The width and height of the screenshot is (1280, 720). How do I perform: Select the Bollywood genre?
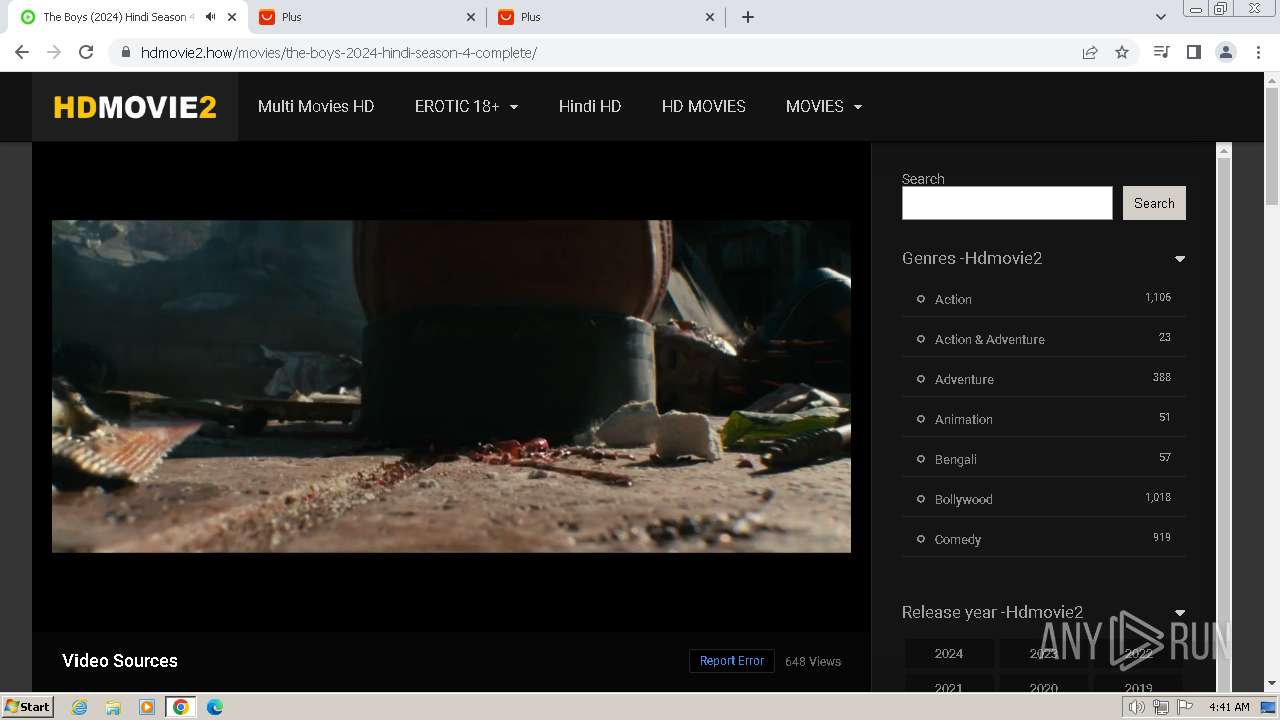(964, 499)
